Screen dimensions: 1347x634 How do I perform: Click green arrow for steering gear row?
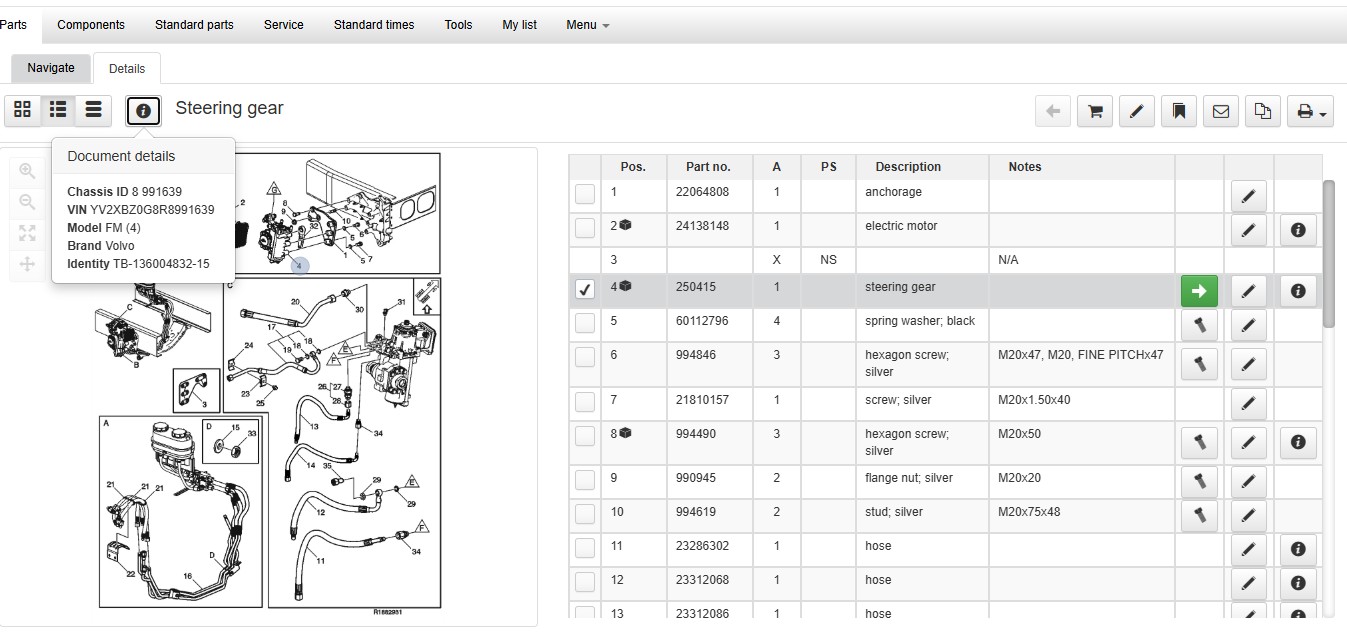coord(1199,291)
